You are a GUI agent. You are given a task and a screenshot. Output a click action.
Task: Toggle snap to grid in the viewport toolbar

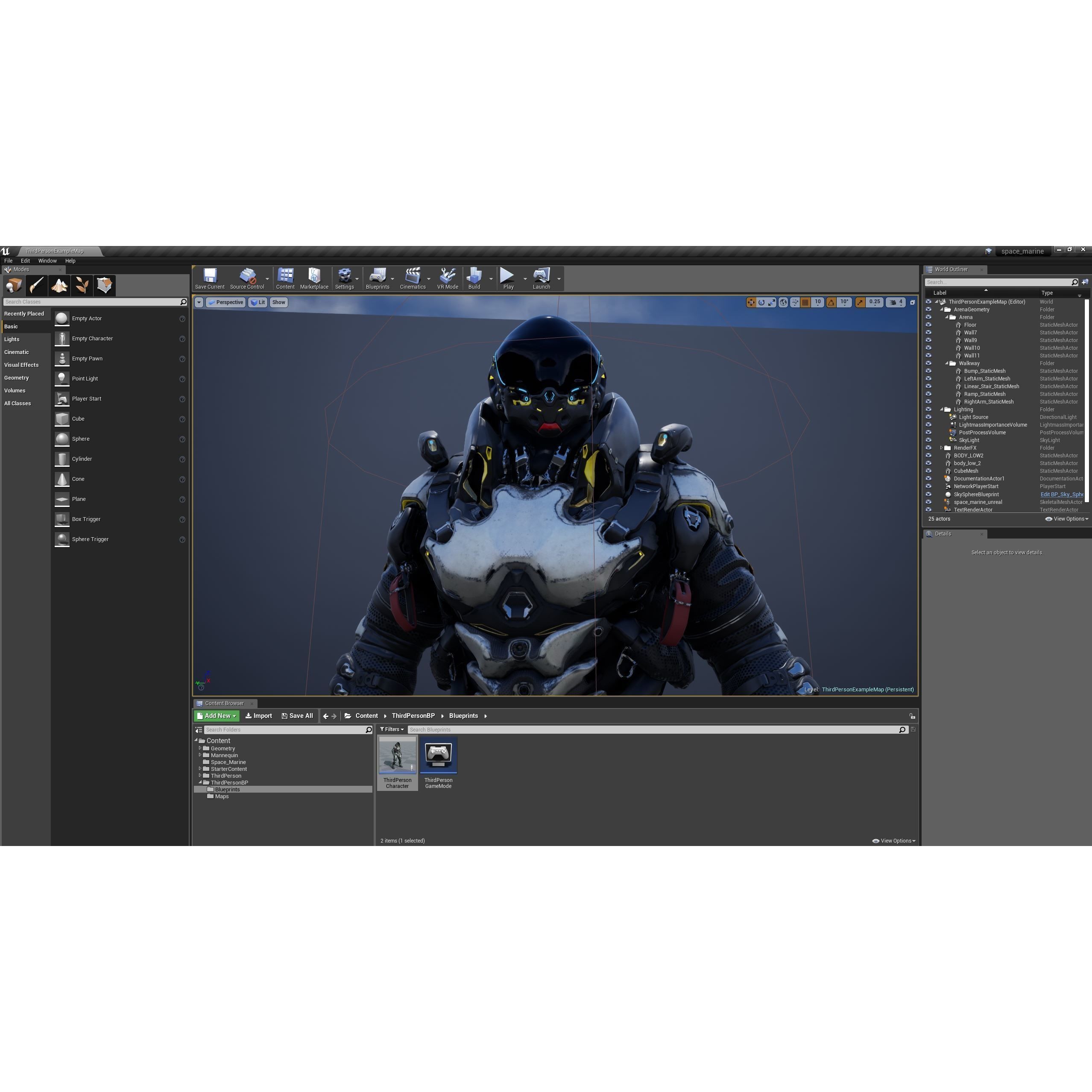tap(805, 302)
